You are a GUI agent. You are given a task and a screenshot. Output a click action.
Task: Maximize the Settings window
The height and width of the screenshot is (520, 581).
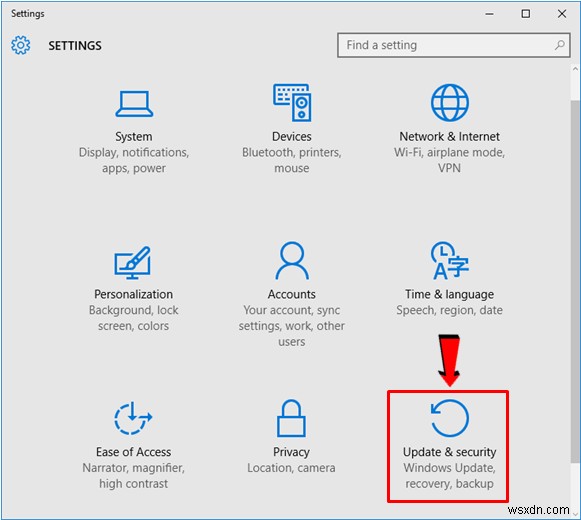tap(525, 14)
